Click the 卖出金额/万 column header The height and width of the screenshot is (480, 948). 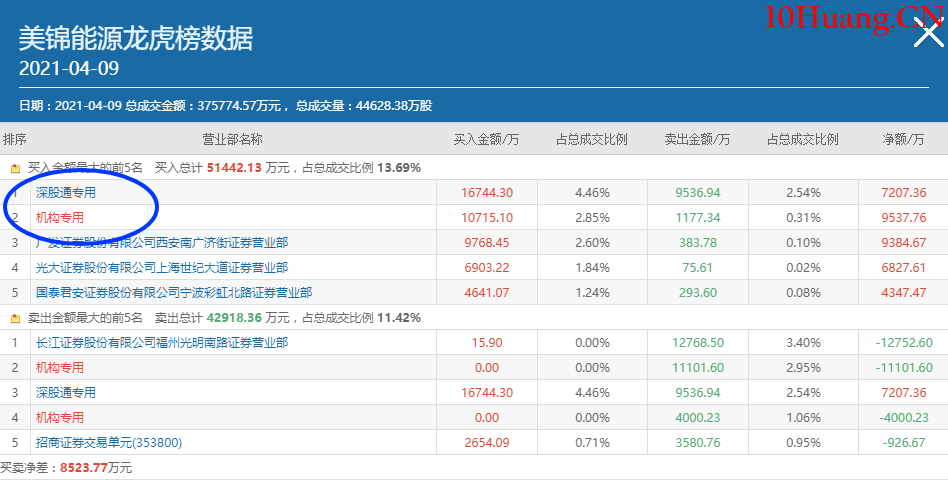[697, 140]
